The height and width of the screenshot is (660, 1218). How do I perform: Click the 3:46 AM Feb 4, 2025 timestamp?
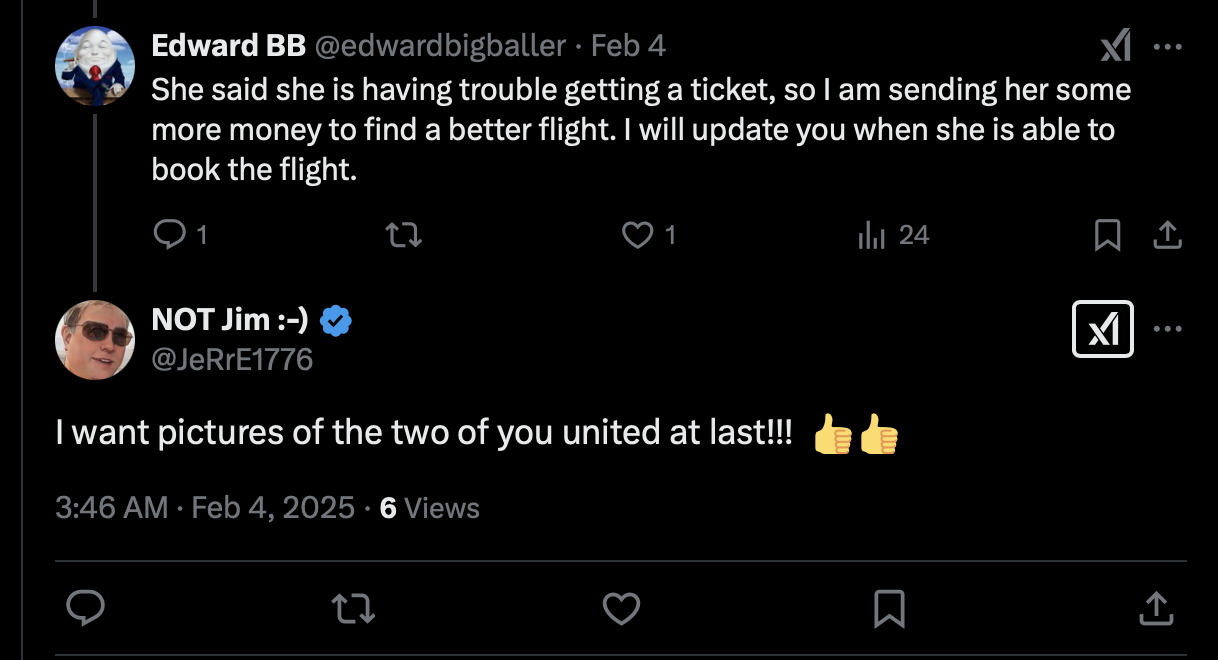point(205,508)
